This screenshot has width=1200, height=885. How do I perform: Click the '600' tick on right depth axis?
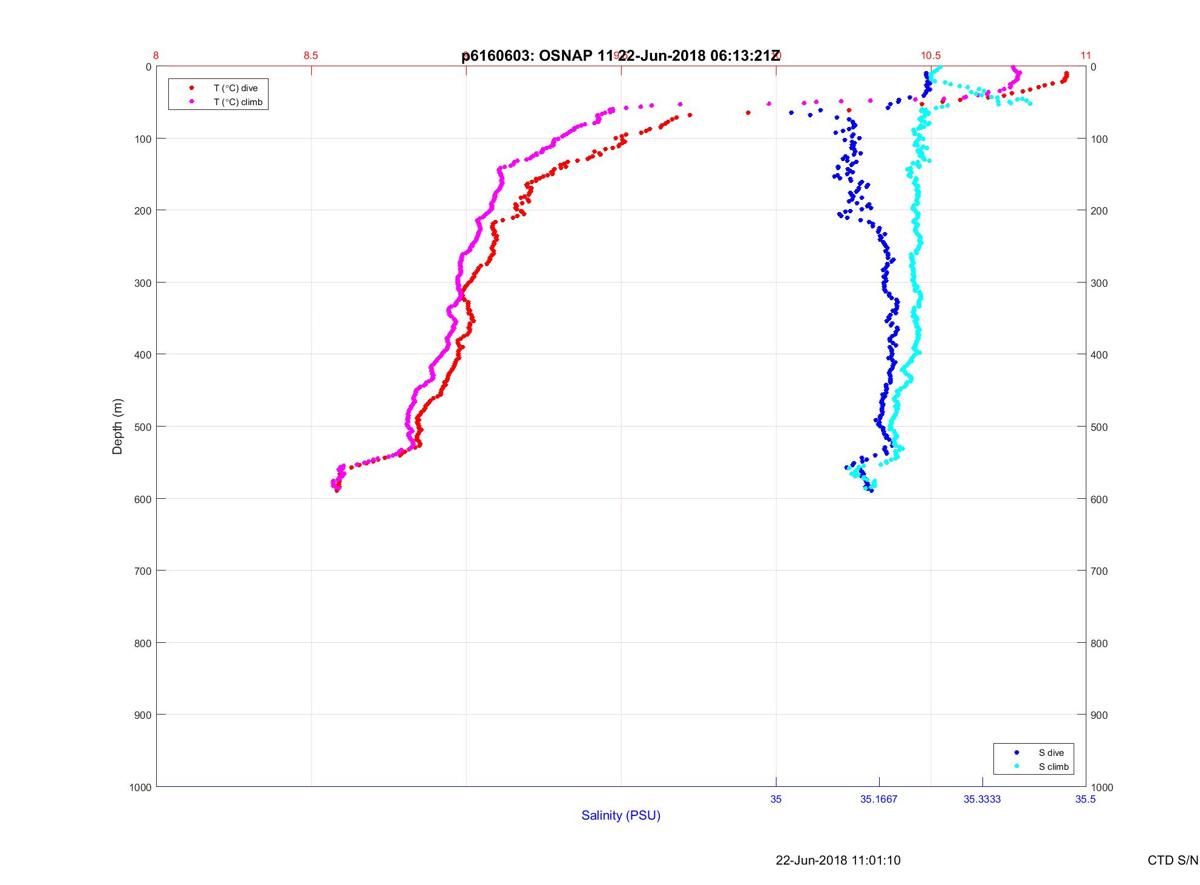tap(1100, 499)
